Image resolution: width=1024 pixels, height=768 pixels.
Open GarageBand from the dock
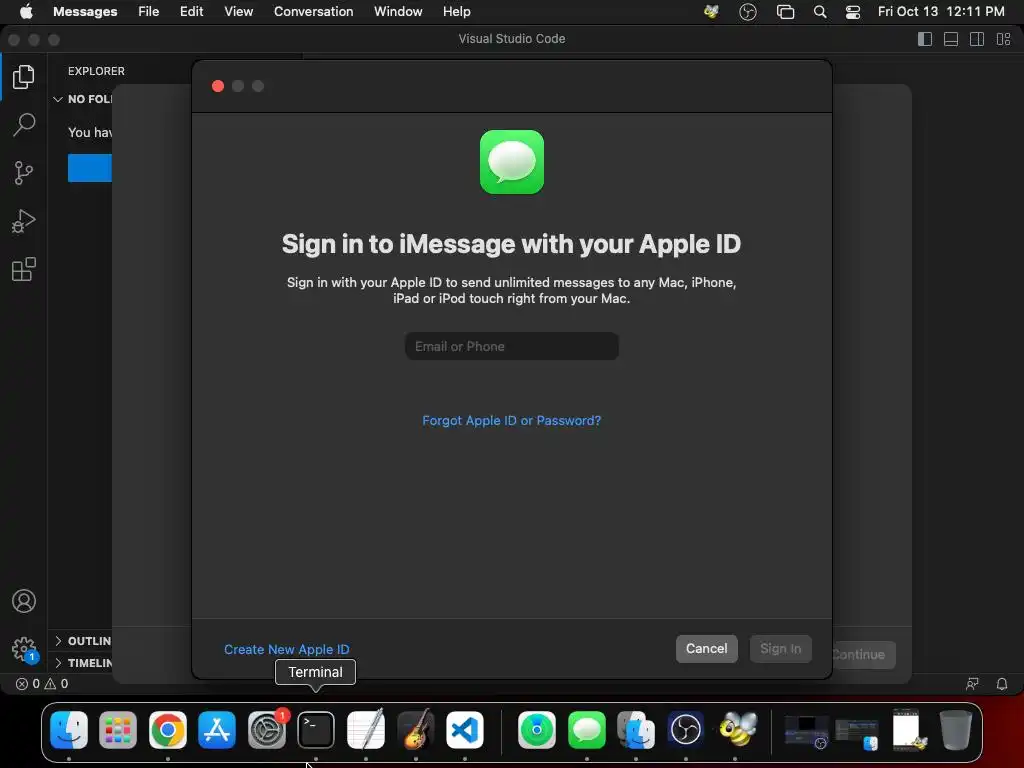(415, 729)
